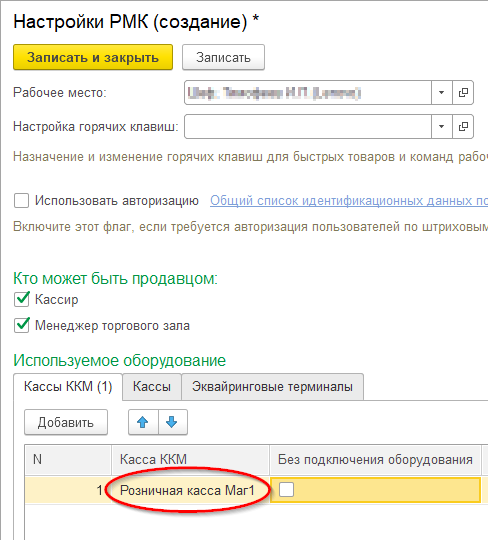Switch to the Эквайринговые терминалы tab
The height and width of the screenshot is (540, 488).
(x=272, y=387)
